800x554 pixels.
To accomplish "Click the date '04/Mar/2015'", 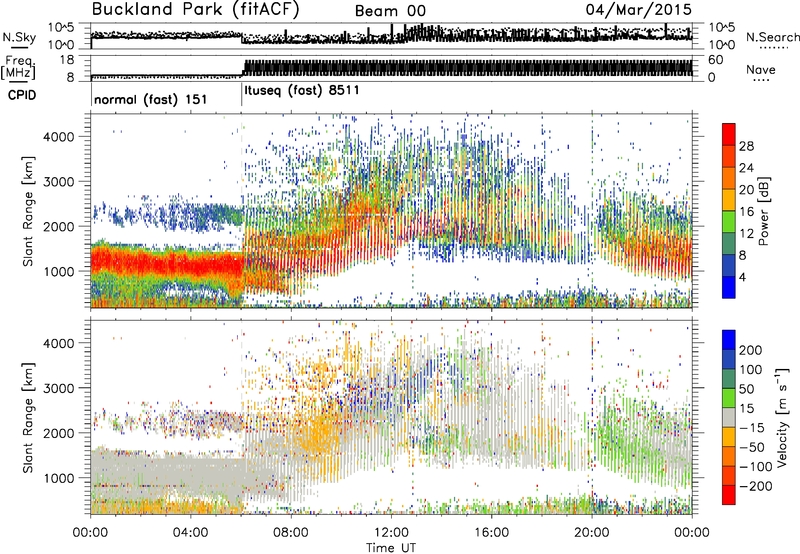I will (639, 9).
